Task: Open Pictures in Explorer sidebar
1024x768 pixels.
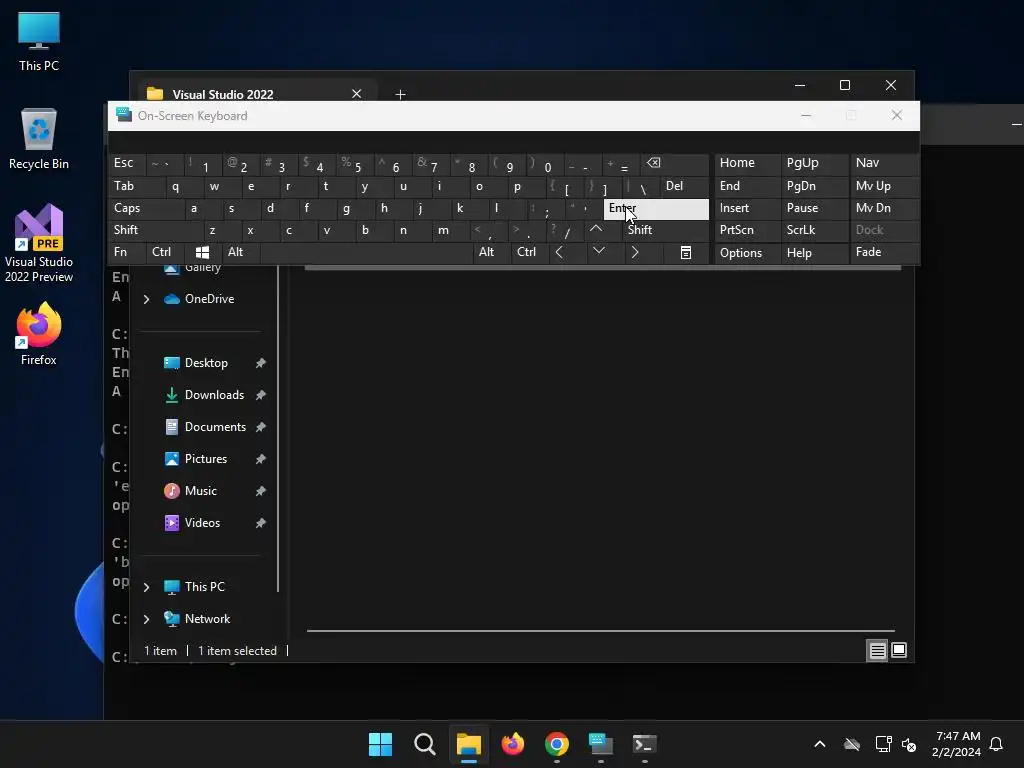Action: point(205,459)
